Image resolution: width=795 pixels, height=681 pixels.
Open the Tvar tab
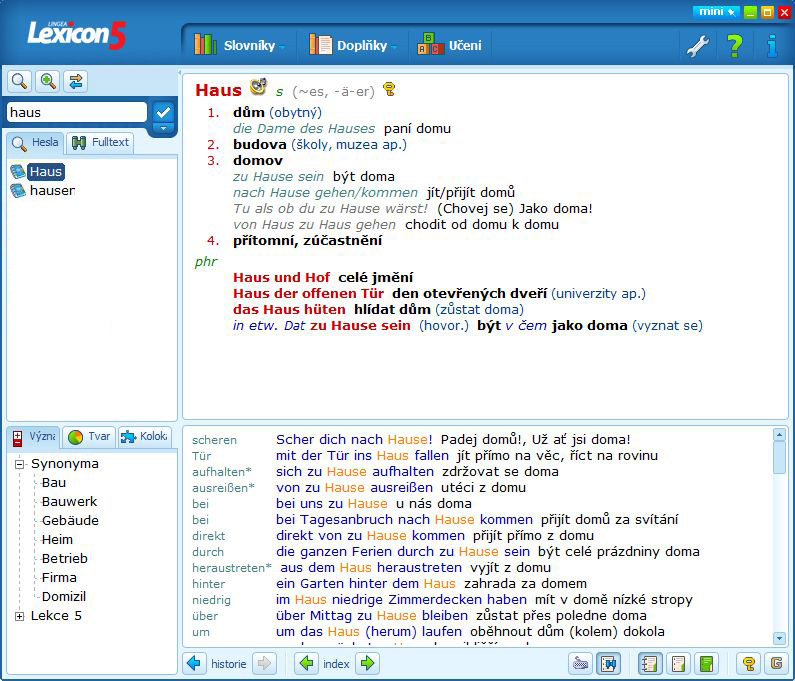pyautogui.click(x=88, y=437)
